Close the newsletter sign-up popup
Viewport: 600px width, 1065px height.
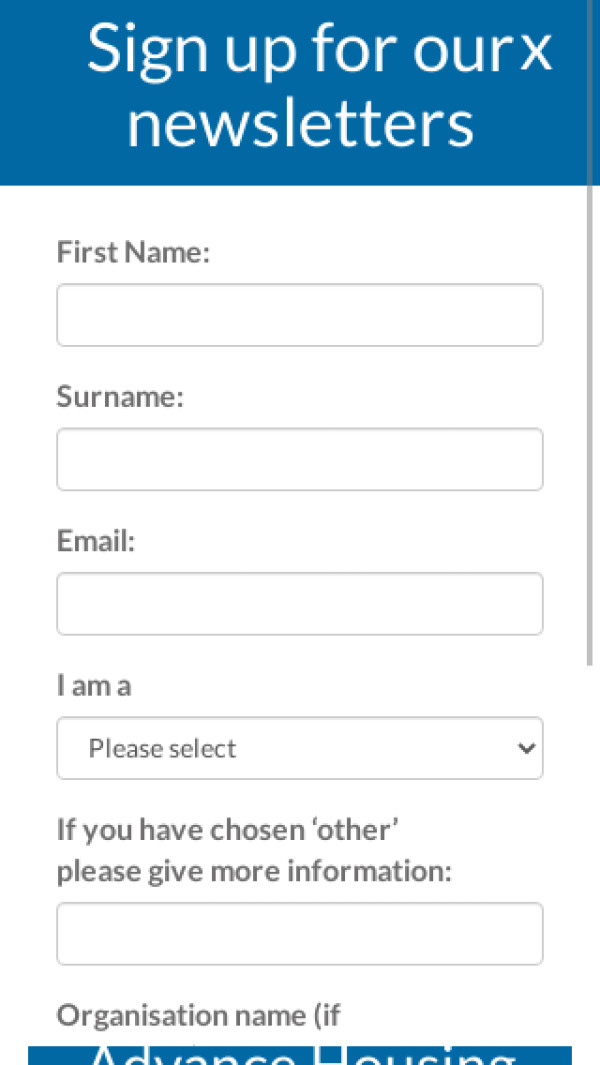[x=536, y=50]
